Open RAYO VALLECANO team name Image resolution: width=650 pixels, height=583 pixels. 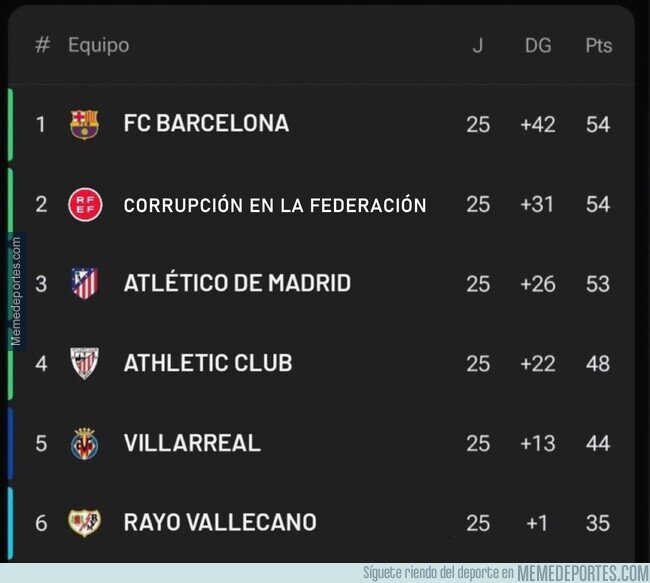coord(220,522)
